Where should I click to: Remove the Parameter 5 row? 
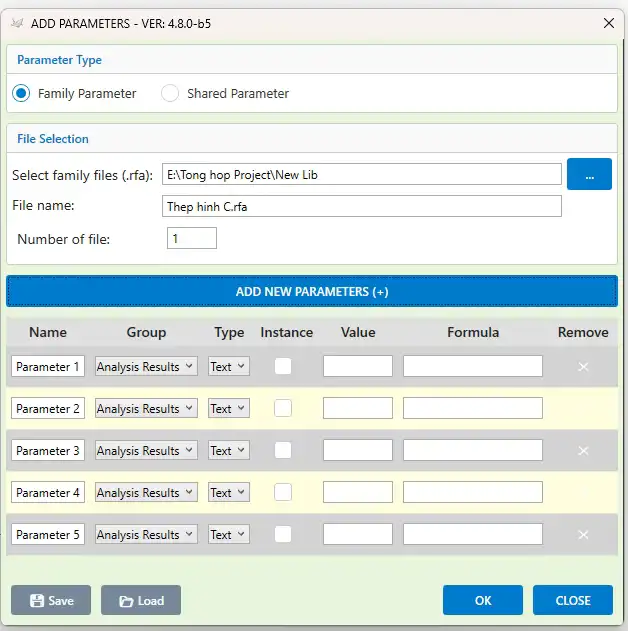coord(583,535)
